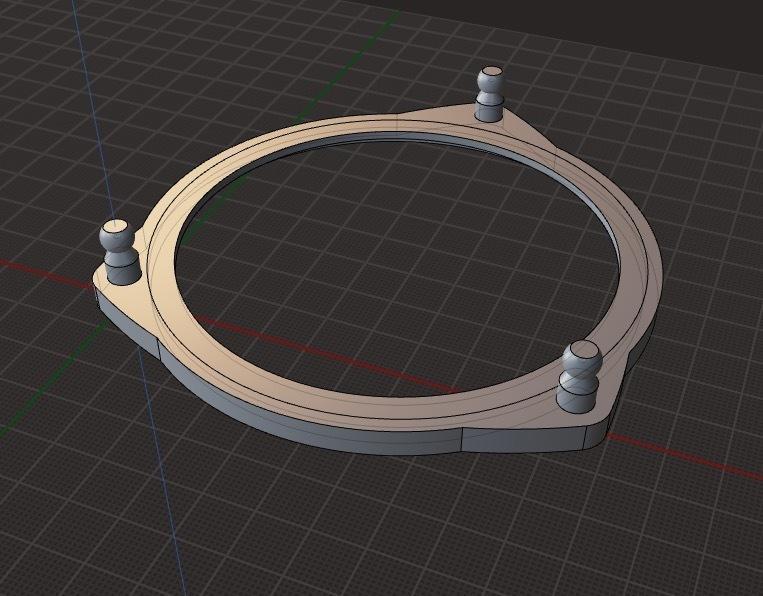Select the ball stud farthest back on the ring
The height and width of the screenshot is (596, 763).
pos(490,94)
